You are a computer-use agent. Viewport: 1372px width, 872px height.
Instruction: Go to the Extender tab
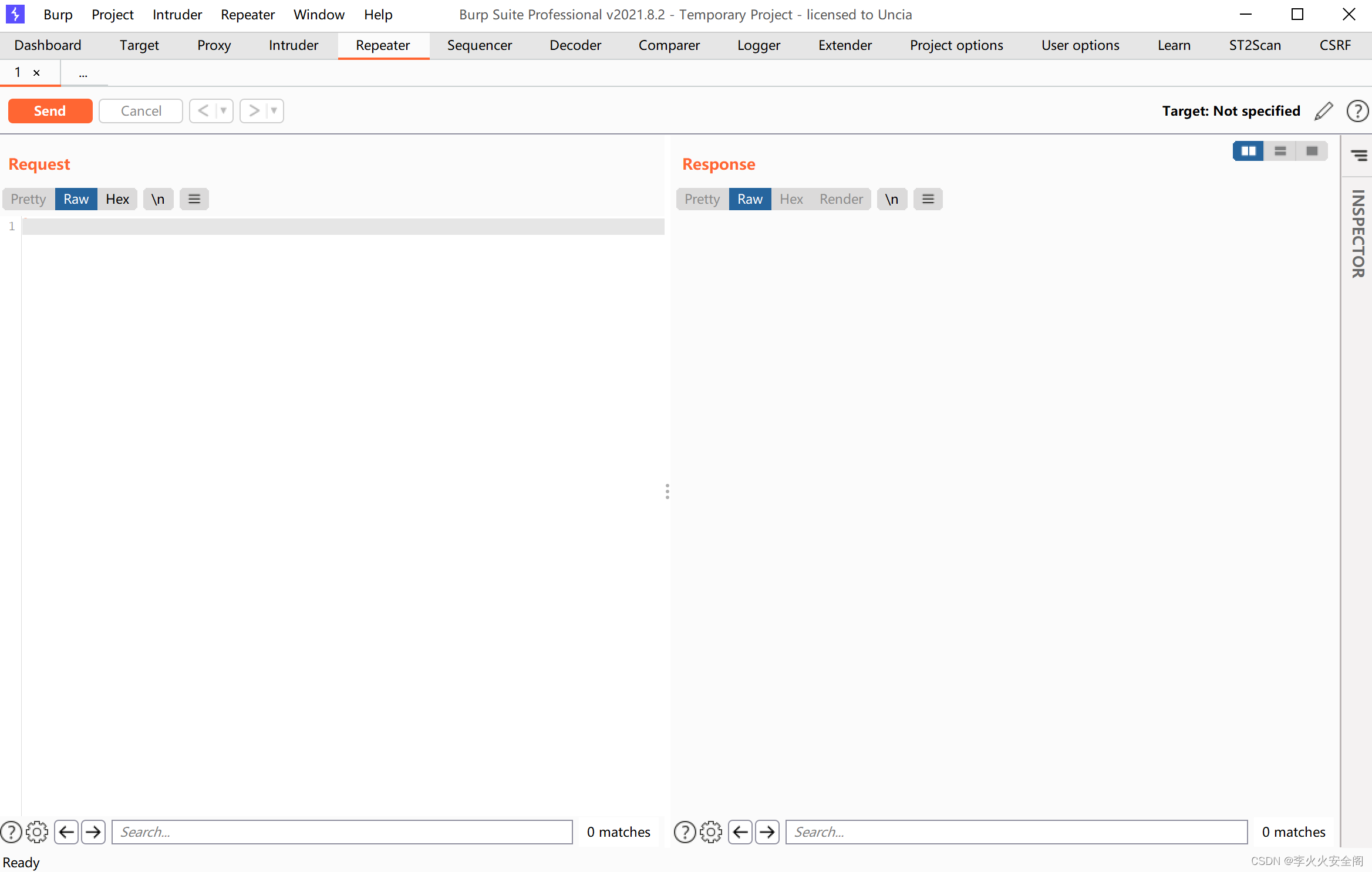point(845,45)
